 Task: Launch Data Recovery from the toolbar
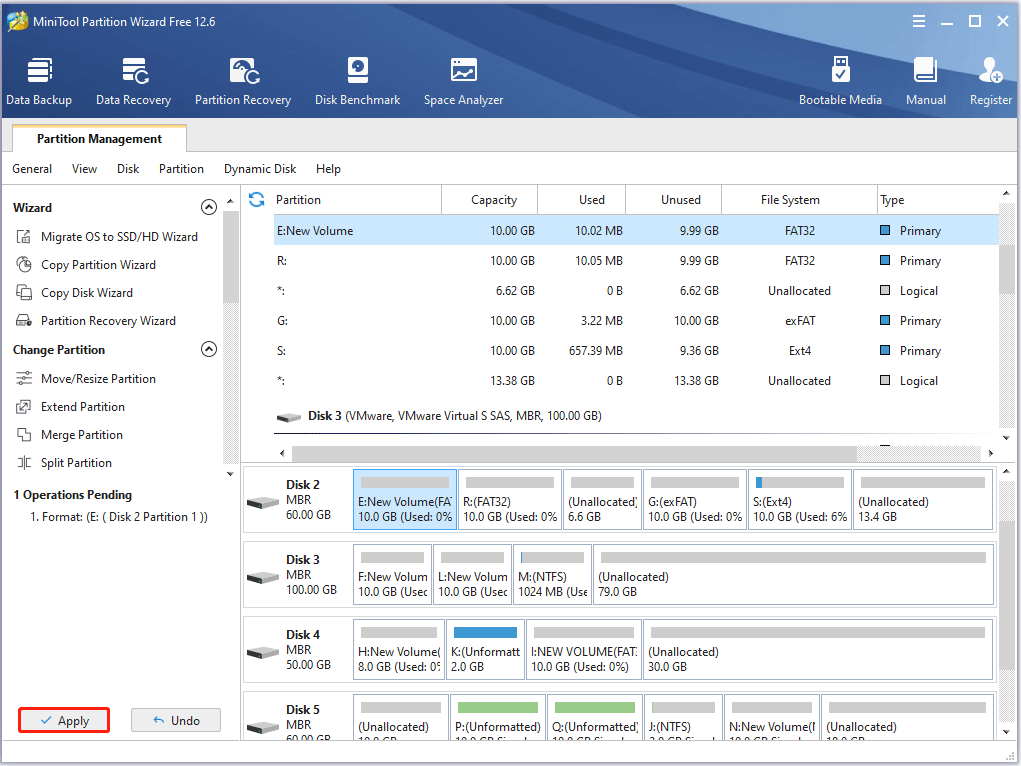(x=133, y=81)
